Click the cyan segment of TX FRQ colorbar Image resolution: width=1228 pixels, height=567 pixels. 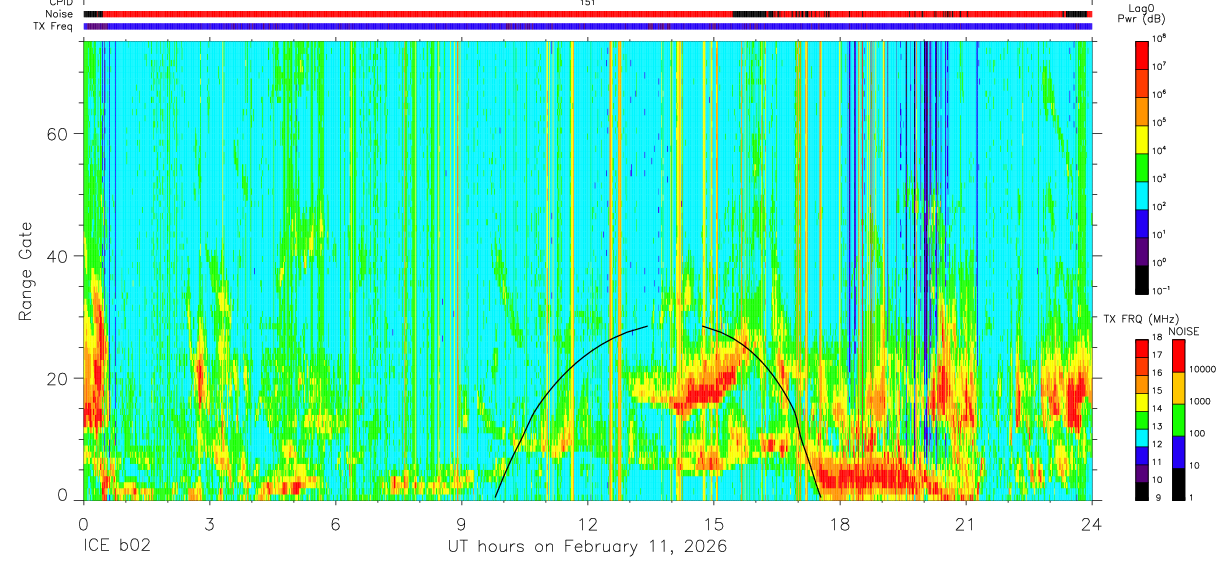click(x=1142, y=438)
